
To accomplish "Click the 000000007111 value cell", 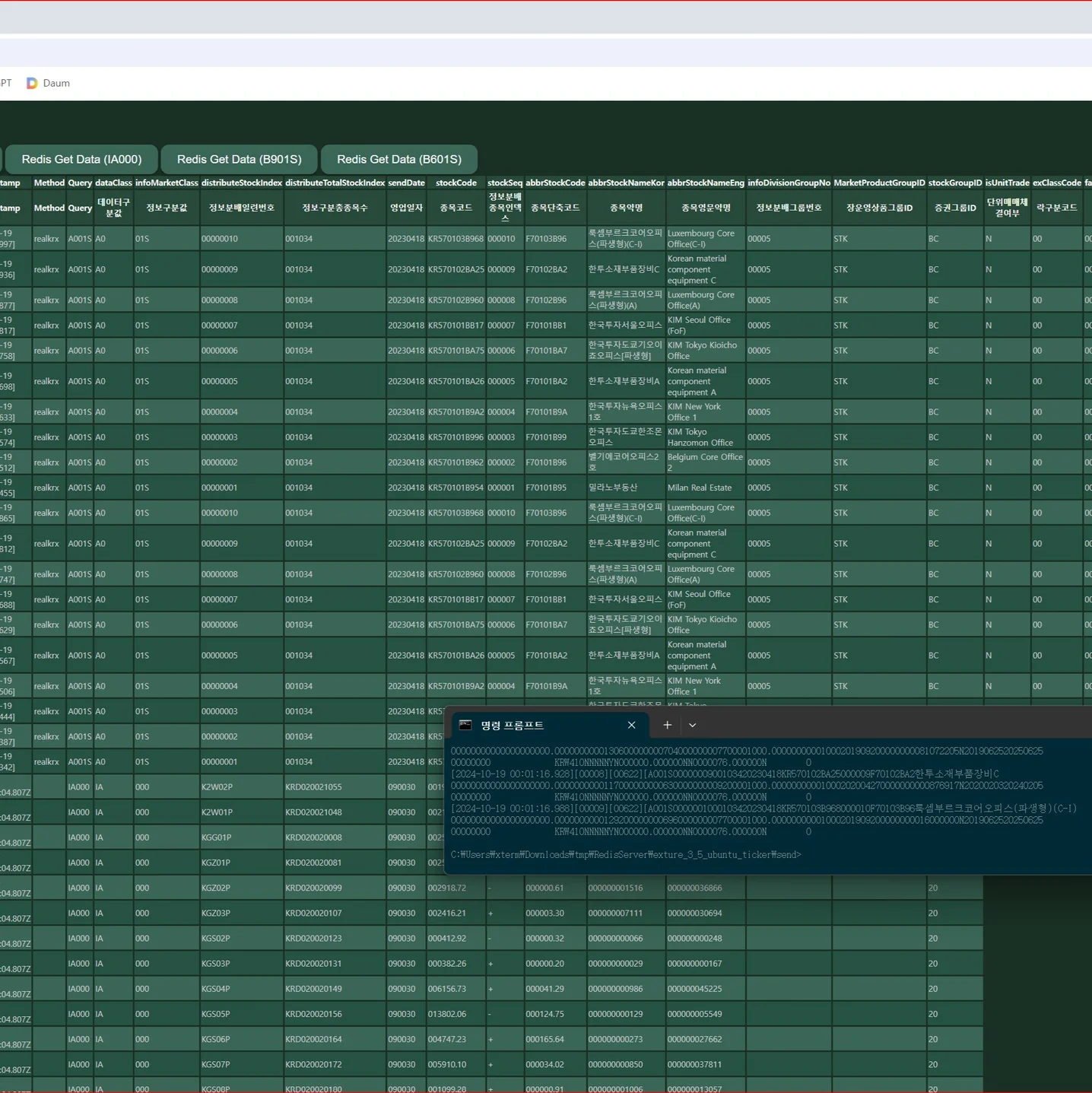I will 626,913.
